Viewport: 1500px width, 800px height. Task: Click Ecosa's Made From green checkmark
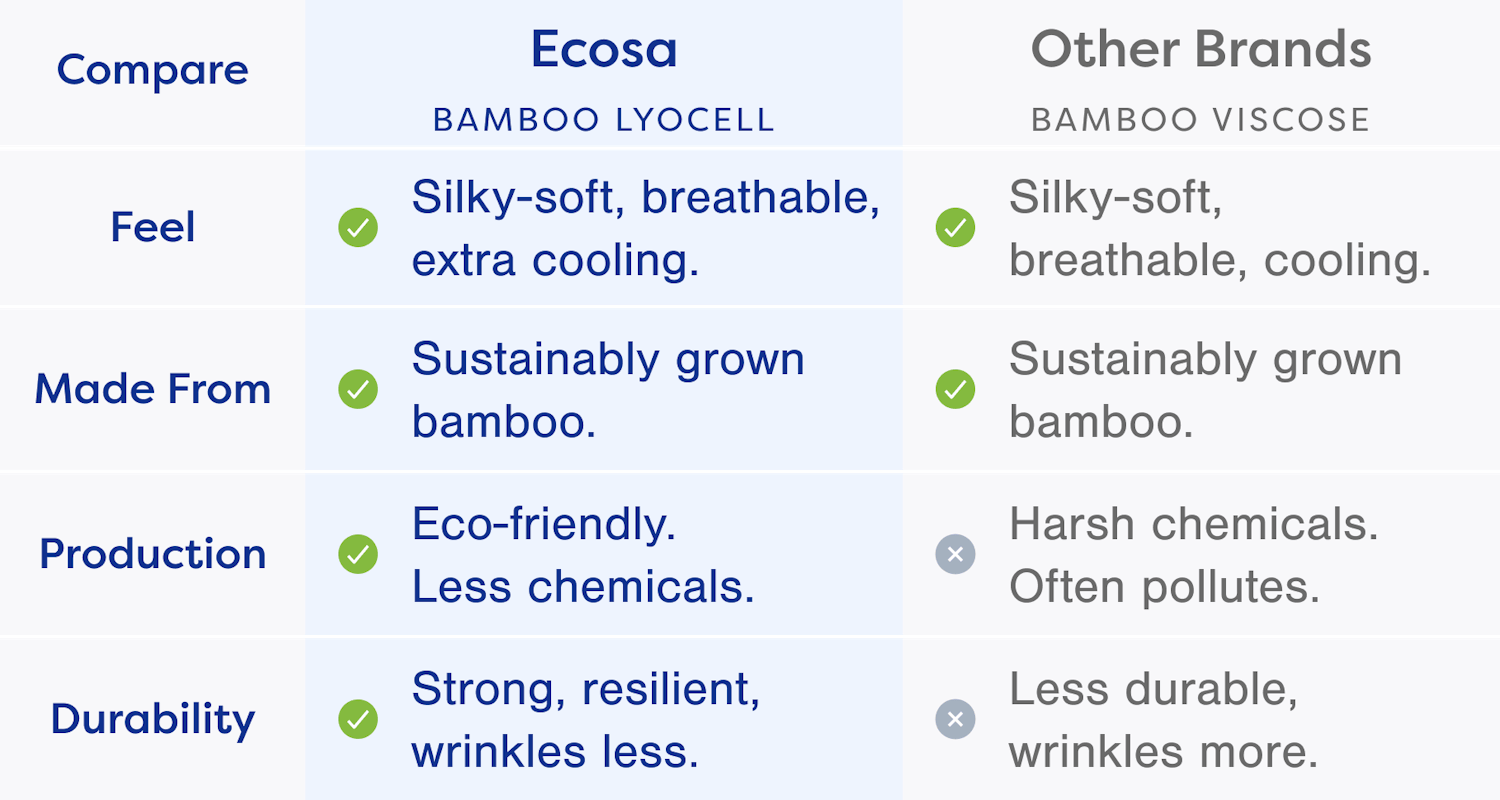tap(358, 389)
